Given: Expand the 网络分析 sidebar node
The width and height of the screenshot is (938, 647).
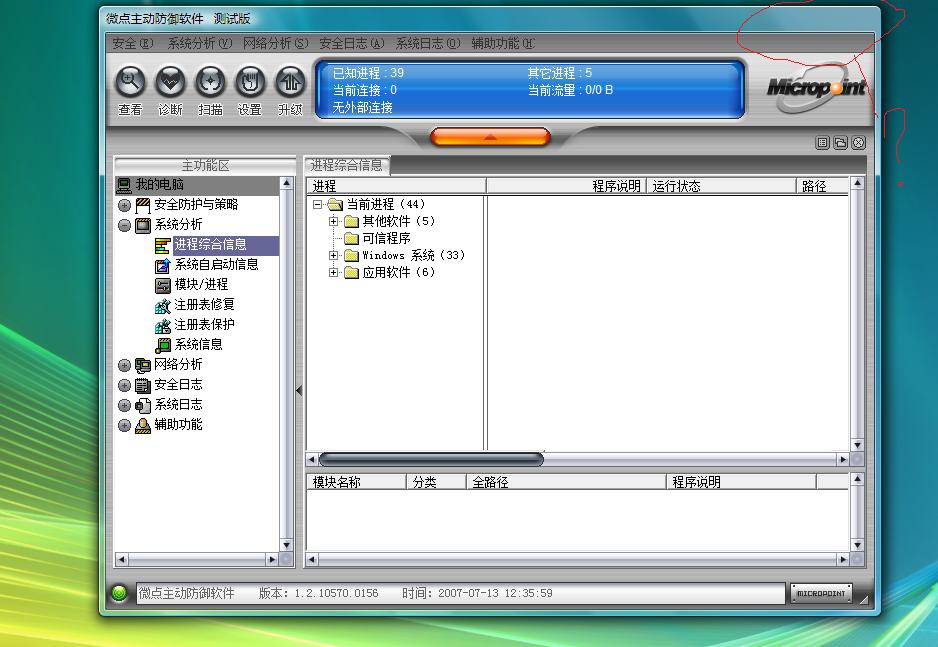Looking at the screenshot, I should tap(124, 365).
